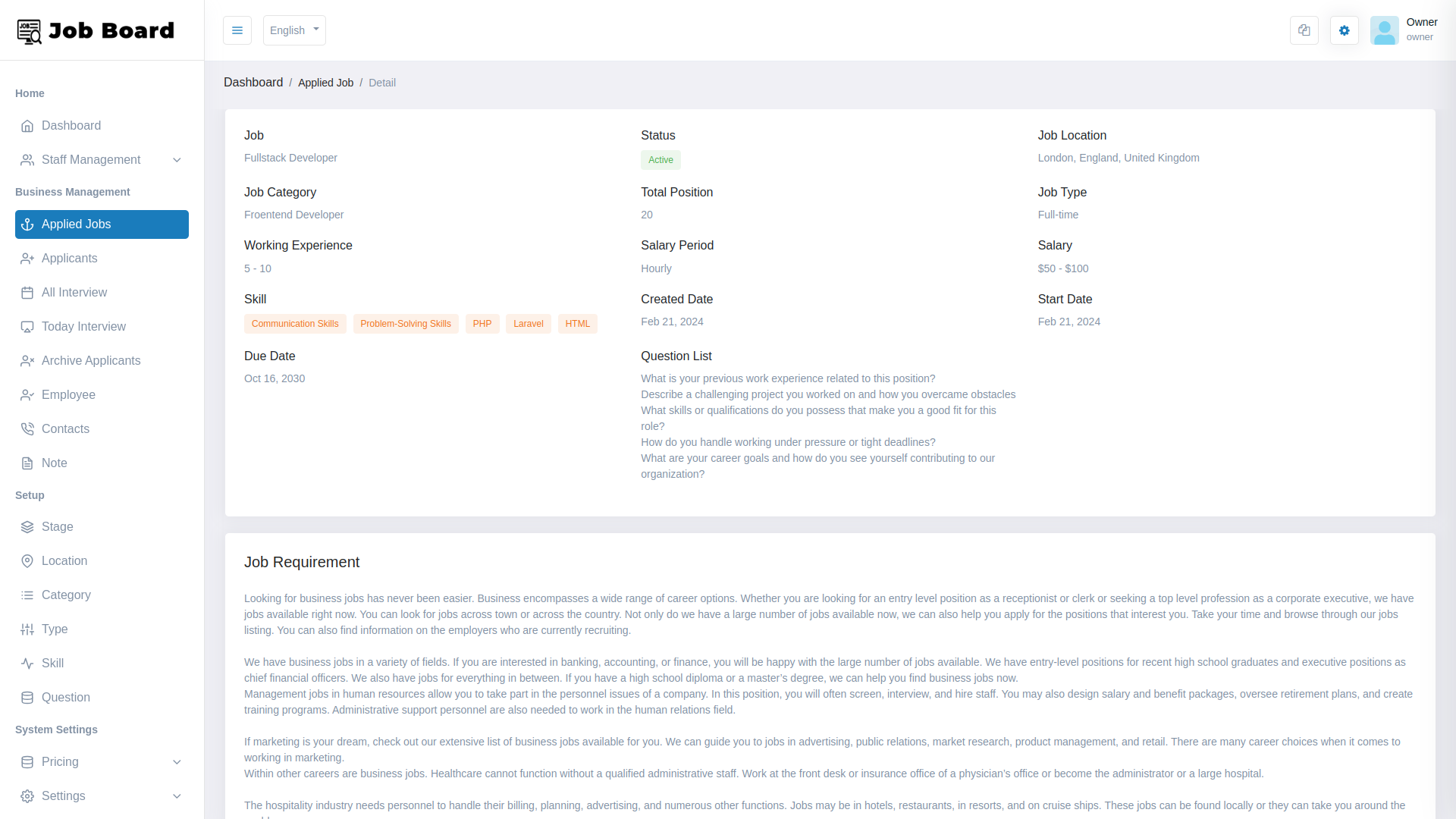Click the Owner profile avatar

(1384, 30)
